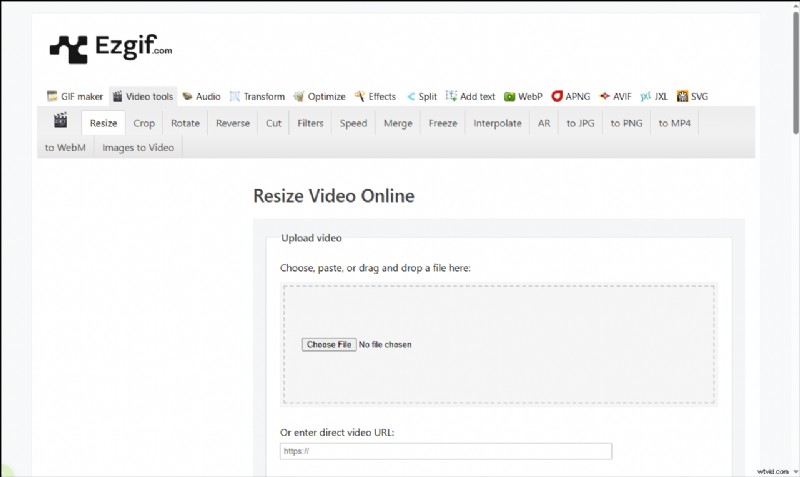
Task: Open the APNG tools menu
Action: coord(570,96)
